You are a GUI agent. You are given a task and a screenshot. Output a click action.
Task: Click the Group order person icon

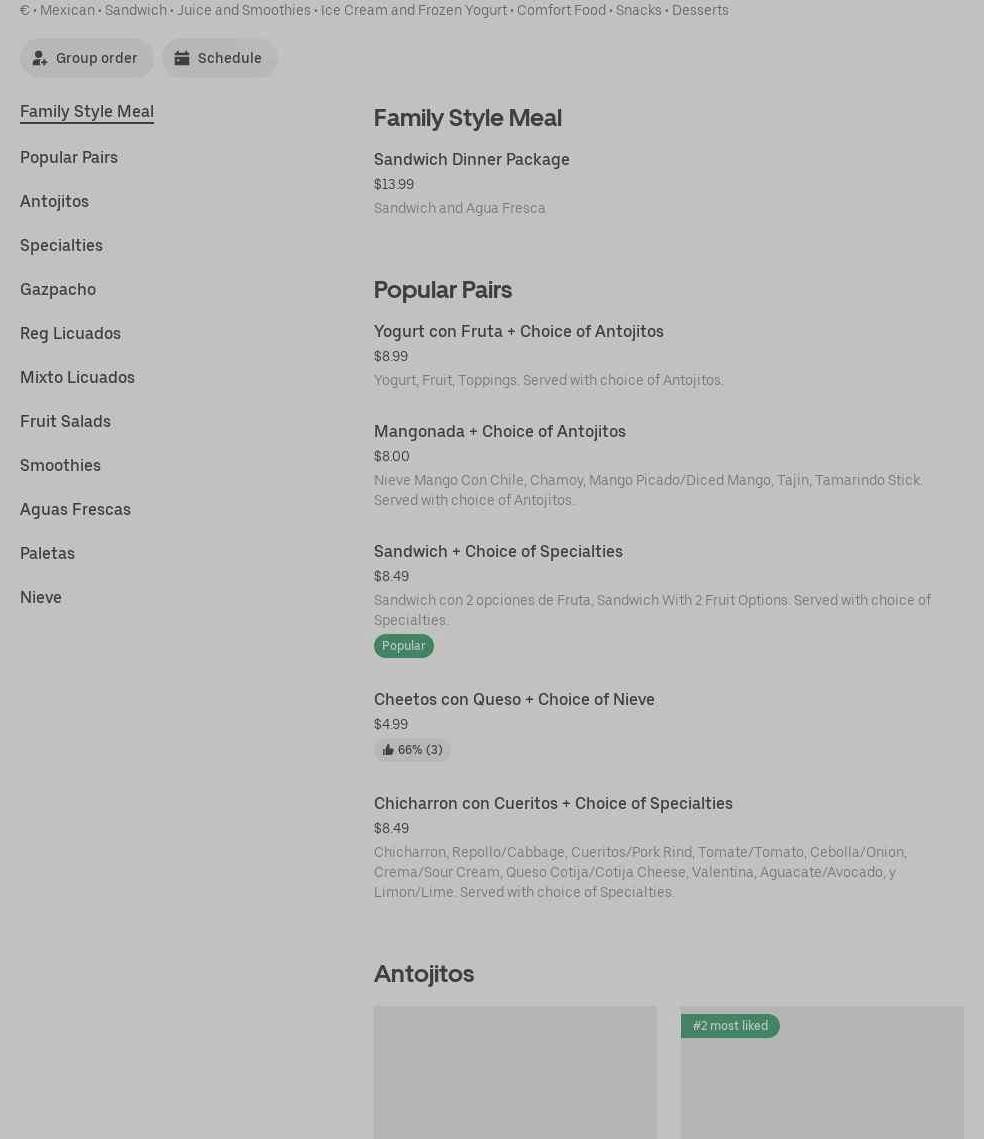40,58
